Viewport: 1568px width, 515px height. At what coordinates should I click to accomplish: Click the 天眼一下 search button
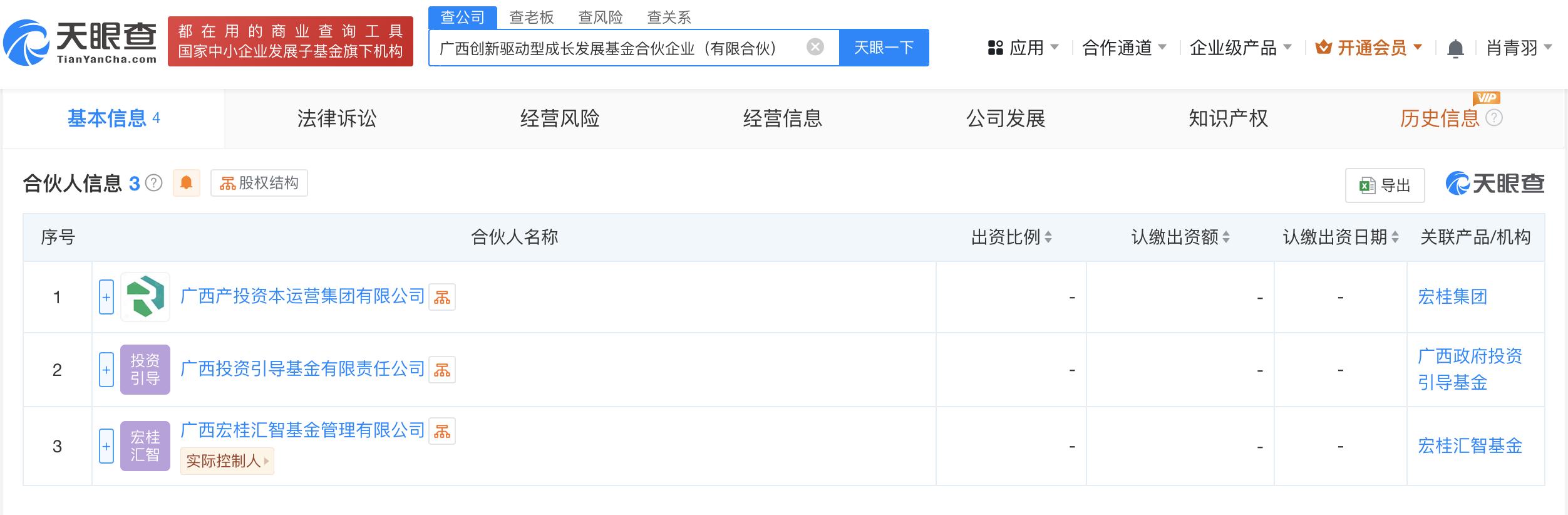(884, 47)
